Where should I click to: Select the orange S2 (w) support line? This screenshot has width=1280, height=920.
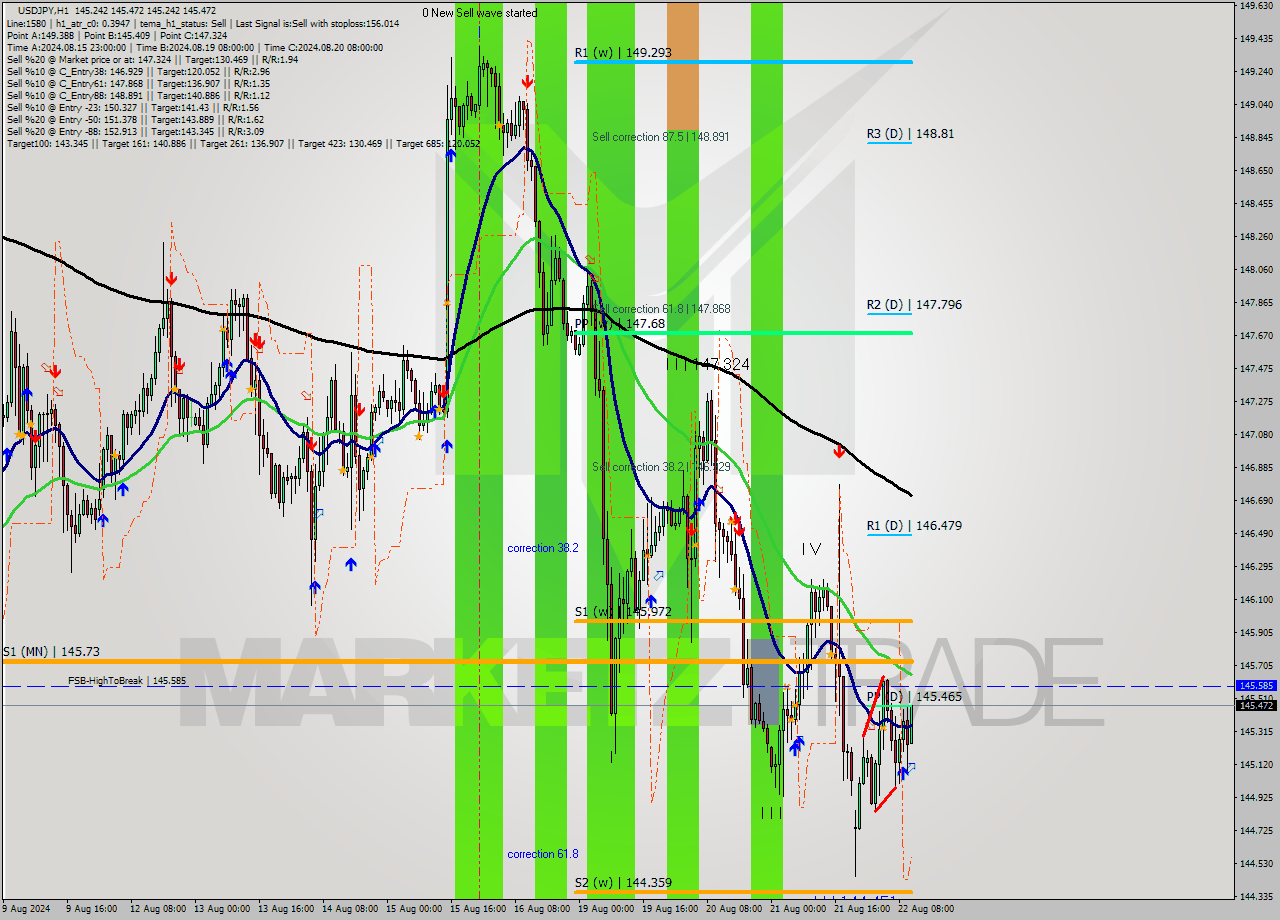(743, 892)
